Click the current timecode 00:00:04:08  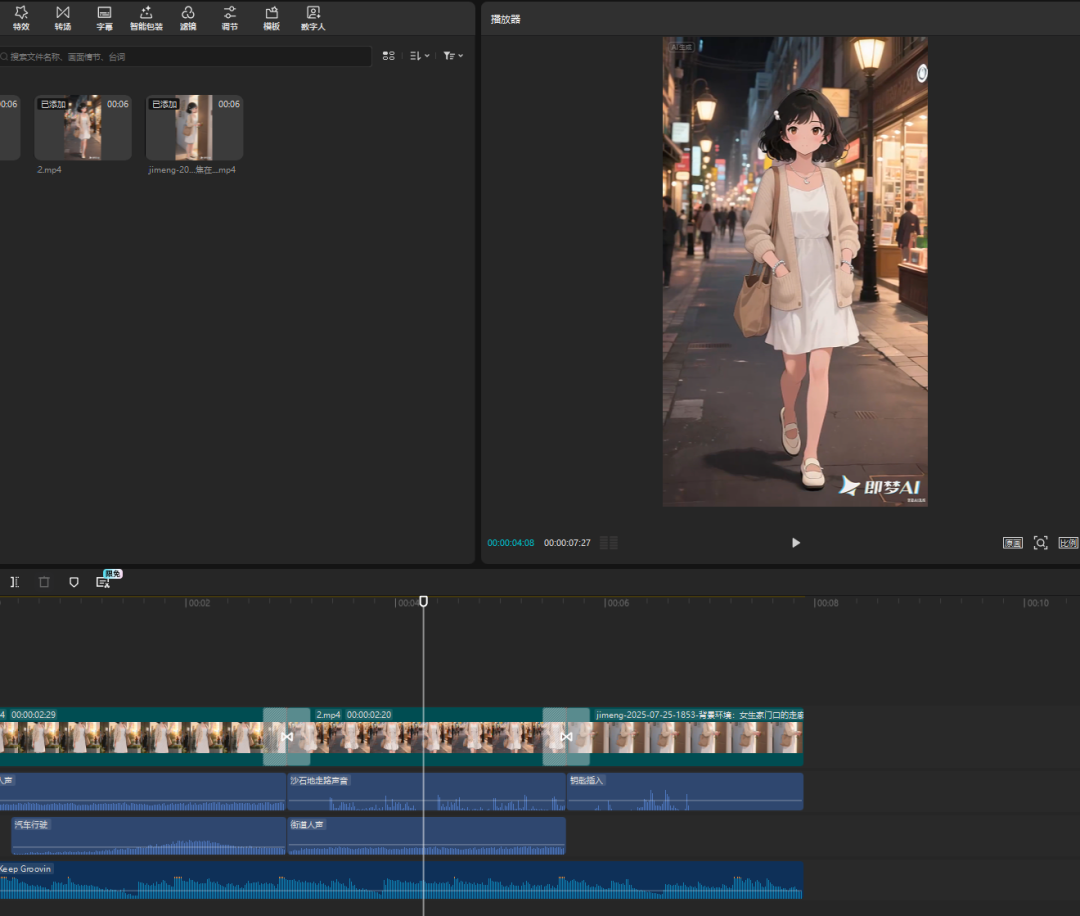tap(510, 543)
